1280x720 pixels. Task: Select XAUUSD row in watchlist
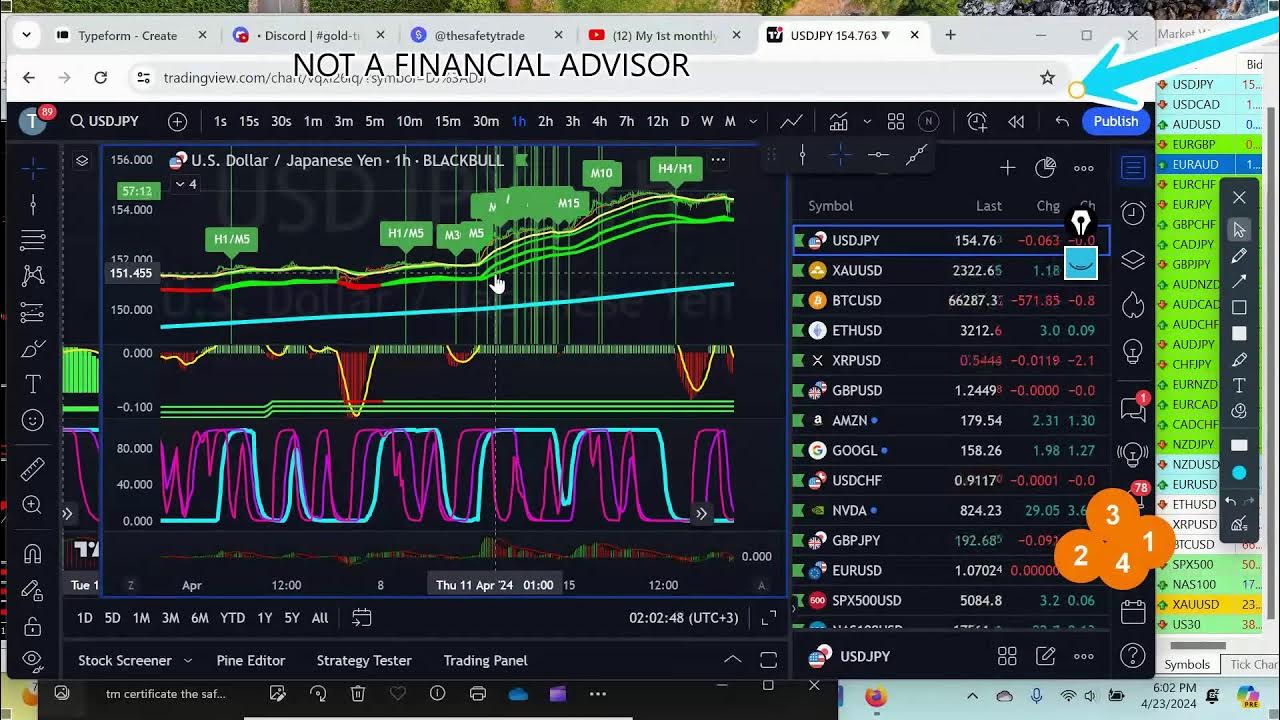951,270
